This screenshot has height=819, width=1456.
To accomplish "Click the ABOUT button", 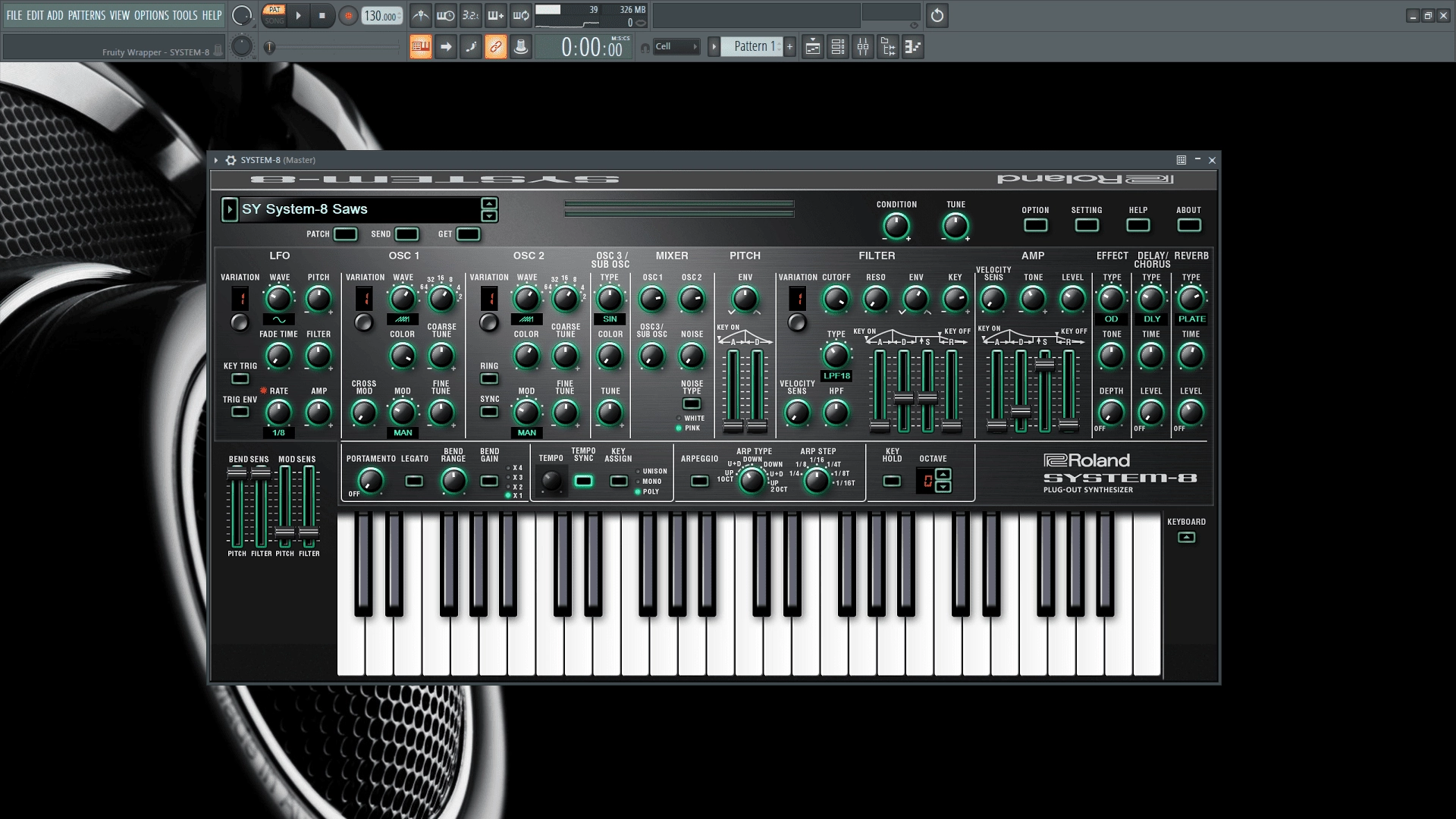I will click(1189, 225).
